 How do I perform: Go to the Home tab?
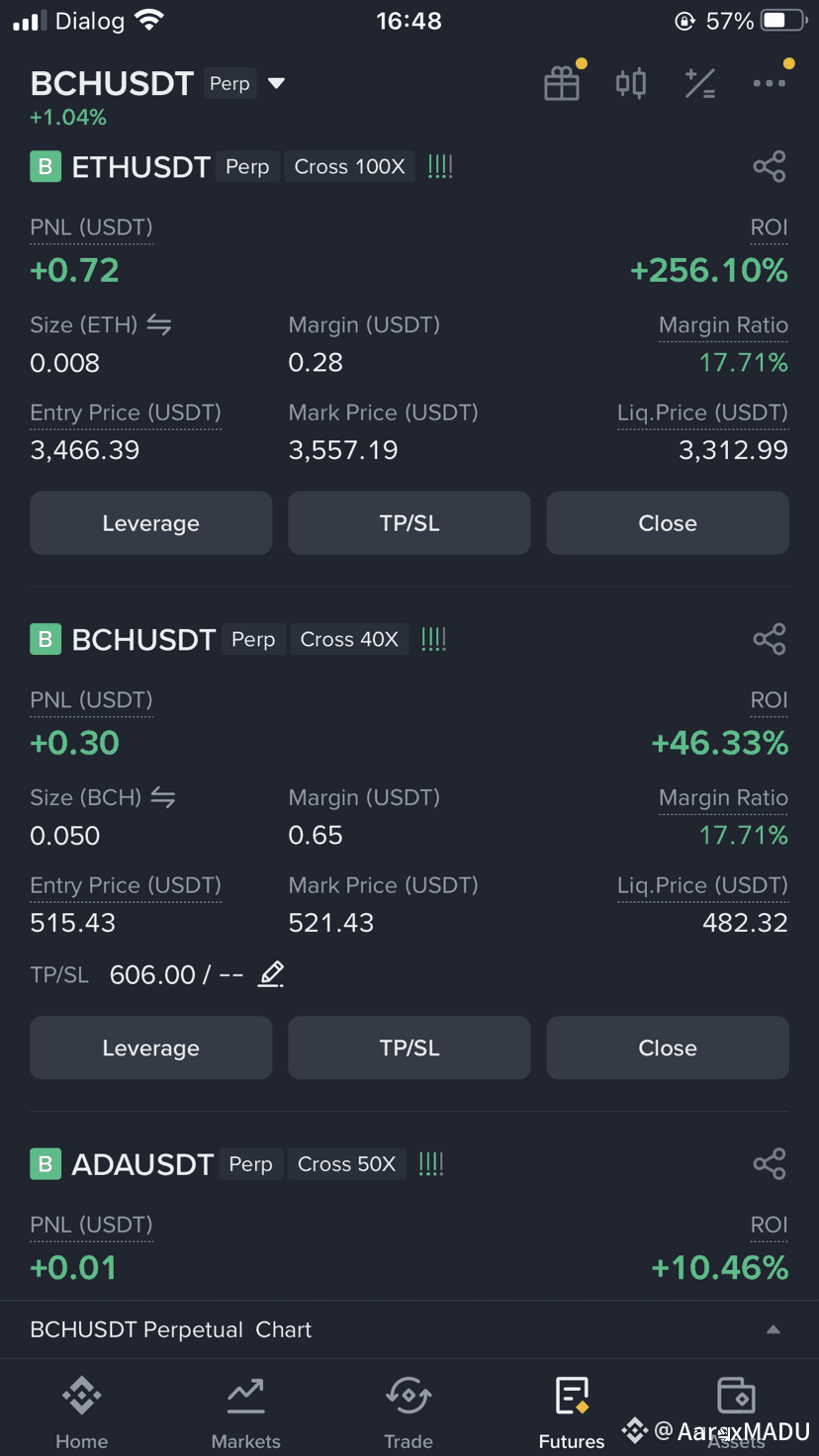tap(82, 1412)
